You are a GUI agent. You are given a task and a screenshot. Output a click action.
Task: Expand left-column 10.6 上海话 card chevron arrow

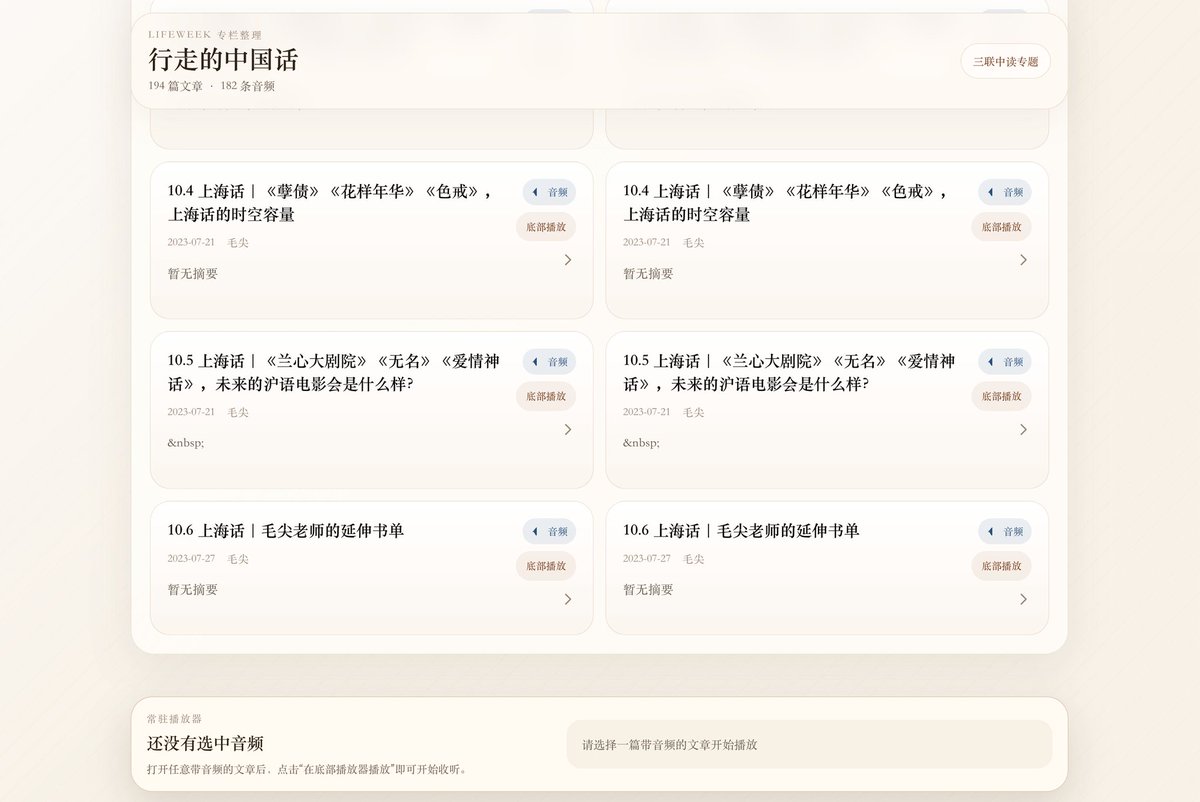click(568, 599)
